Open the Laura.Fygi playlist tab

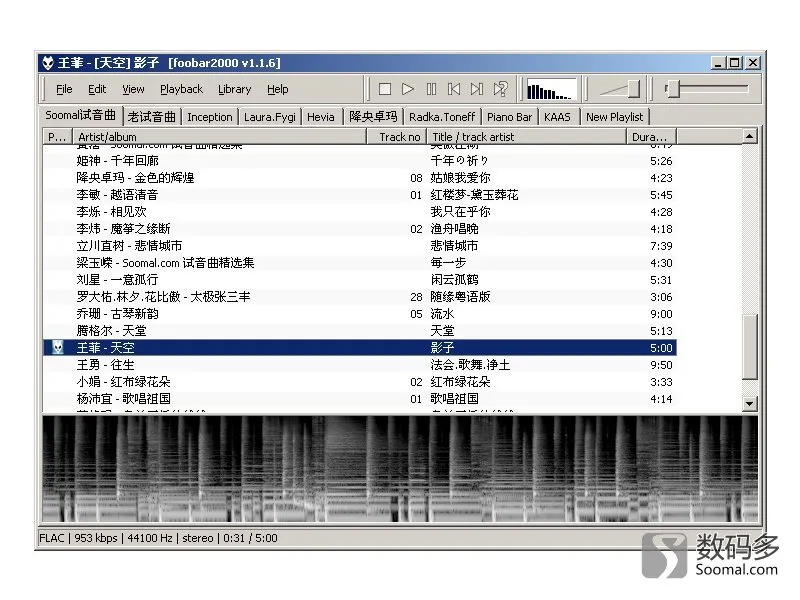[269, 117]
